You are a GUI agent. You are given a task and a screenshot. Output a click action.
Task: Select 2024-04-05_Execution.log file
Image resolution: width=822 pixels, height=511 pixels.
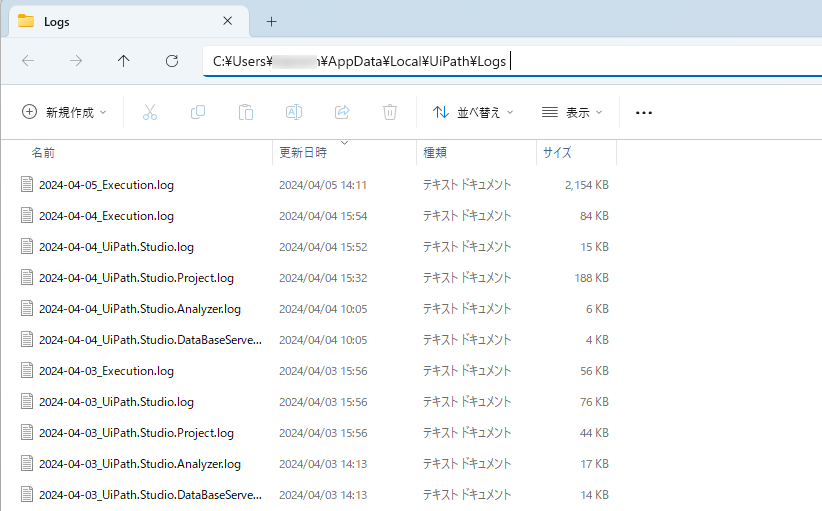106,185
